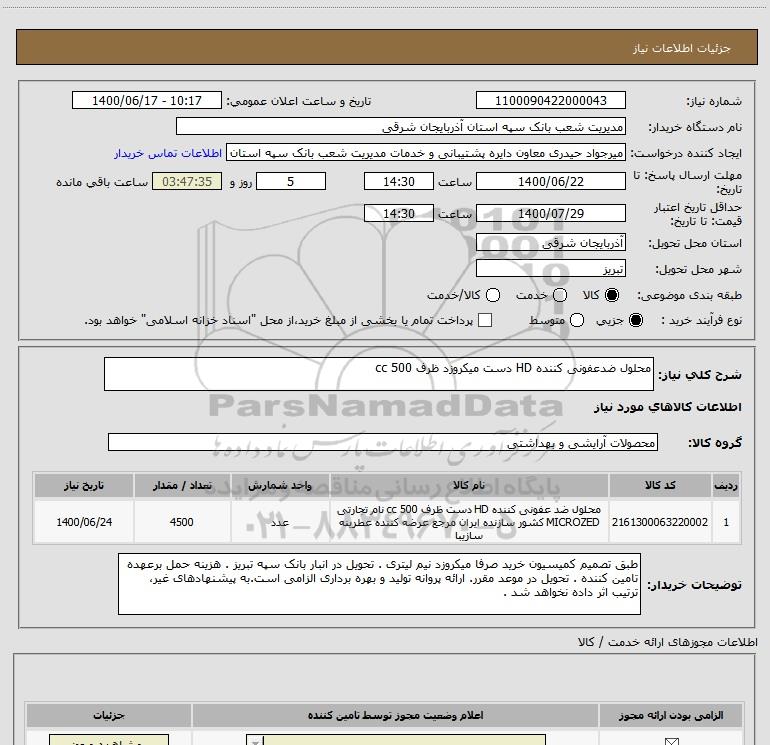Click the need date cell 1400/06/24
This screenshot has width=770, height=745.
coord(84,522)
